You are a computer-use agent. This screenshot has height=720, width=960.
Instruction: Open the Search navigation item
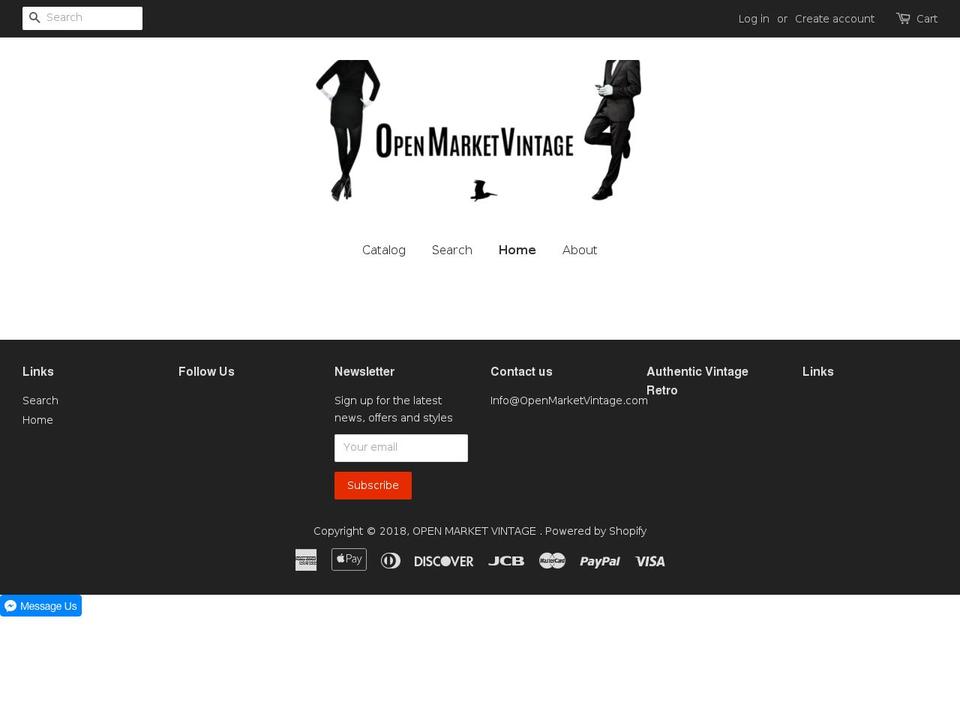point(452,250)
